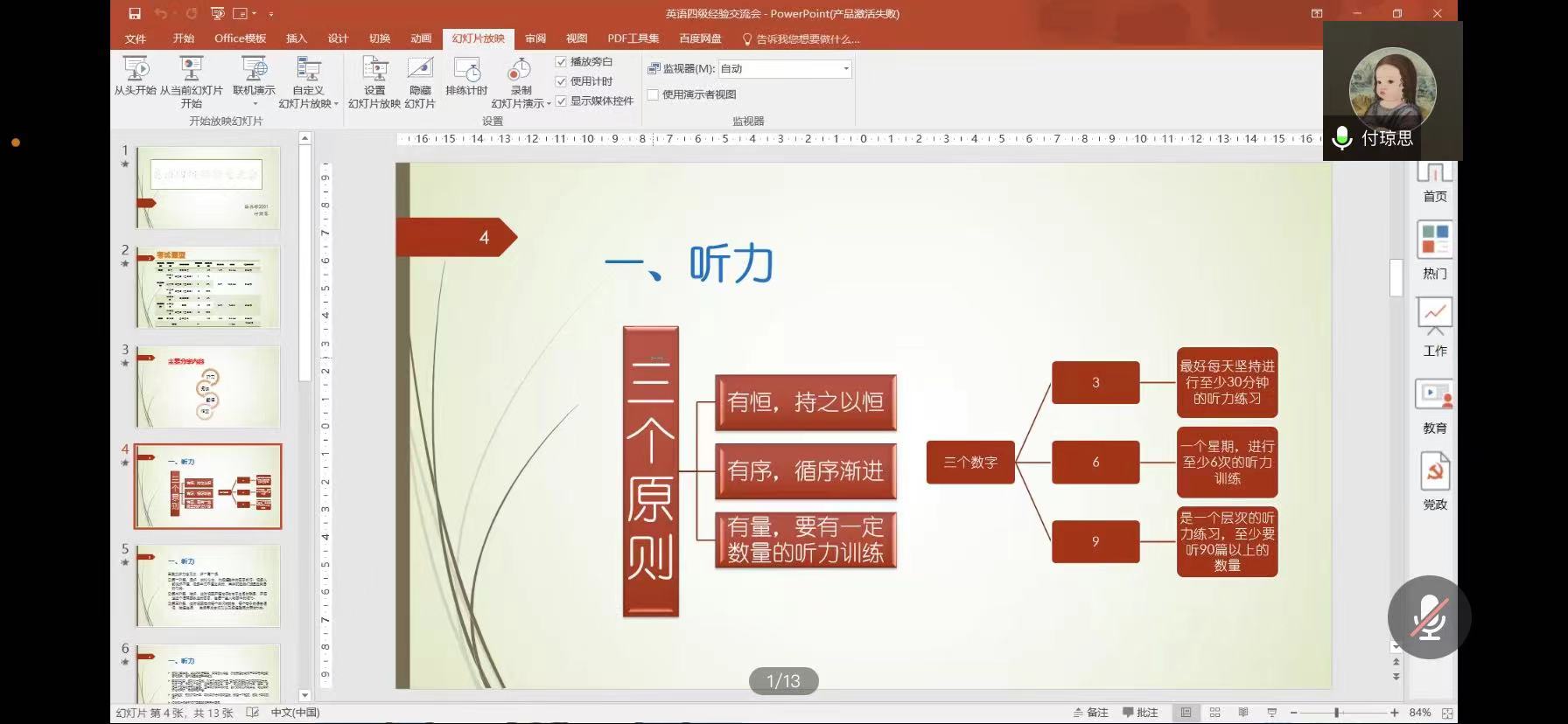Switch to the 动画 ribbon tab

pyautogui.click(x=421, y=38)
